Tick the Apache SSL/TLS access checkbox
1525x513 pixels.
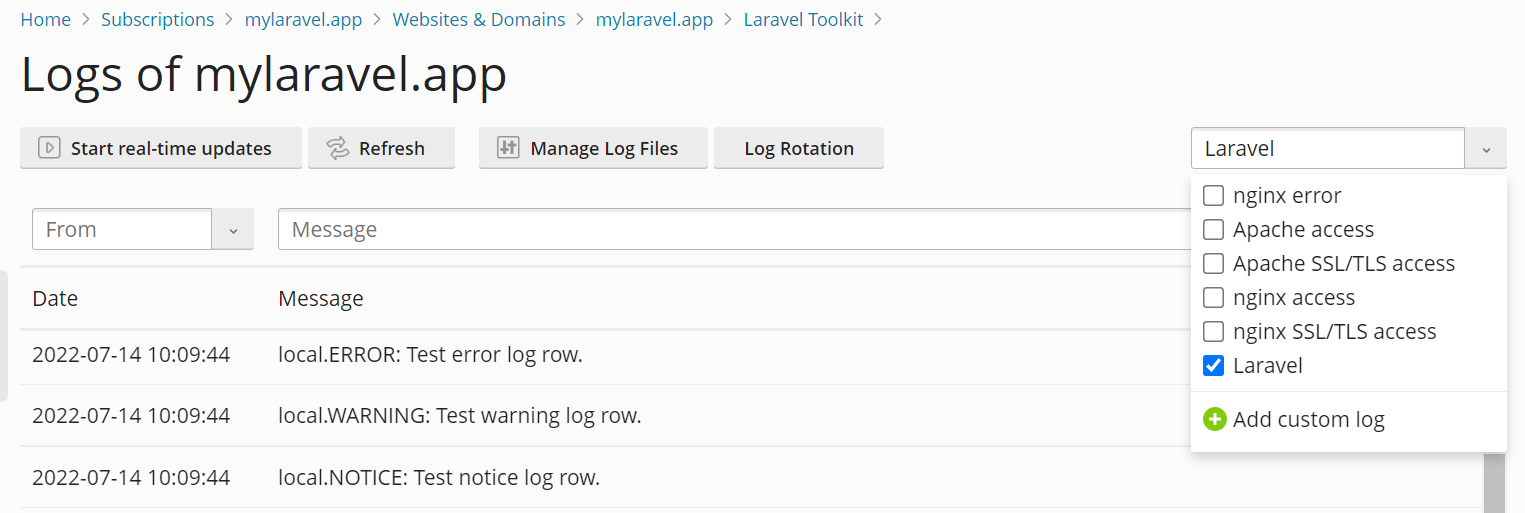(x=1213, y=264)
